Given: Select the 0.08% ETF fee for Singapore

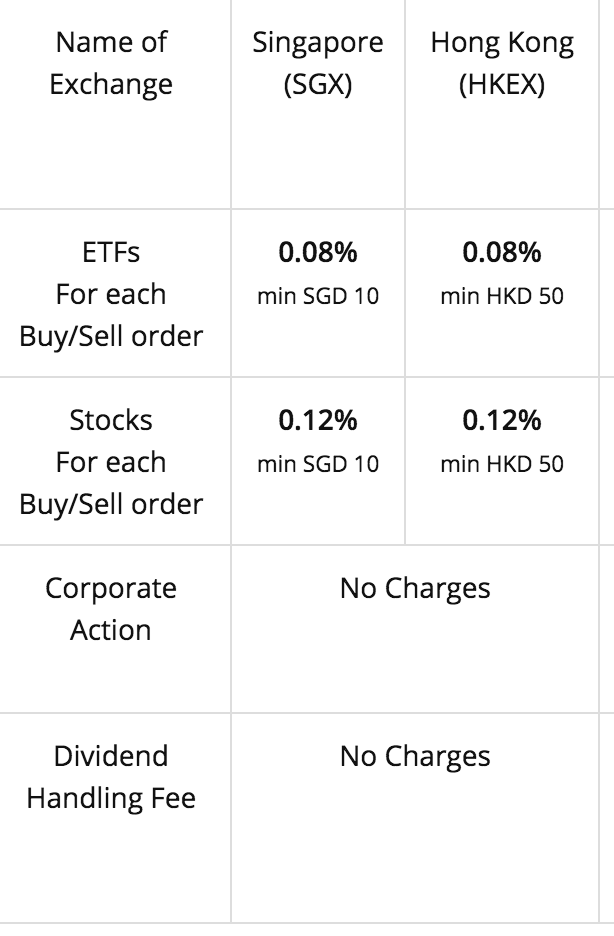Looking at the screenshot, I should click(317, 252).
